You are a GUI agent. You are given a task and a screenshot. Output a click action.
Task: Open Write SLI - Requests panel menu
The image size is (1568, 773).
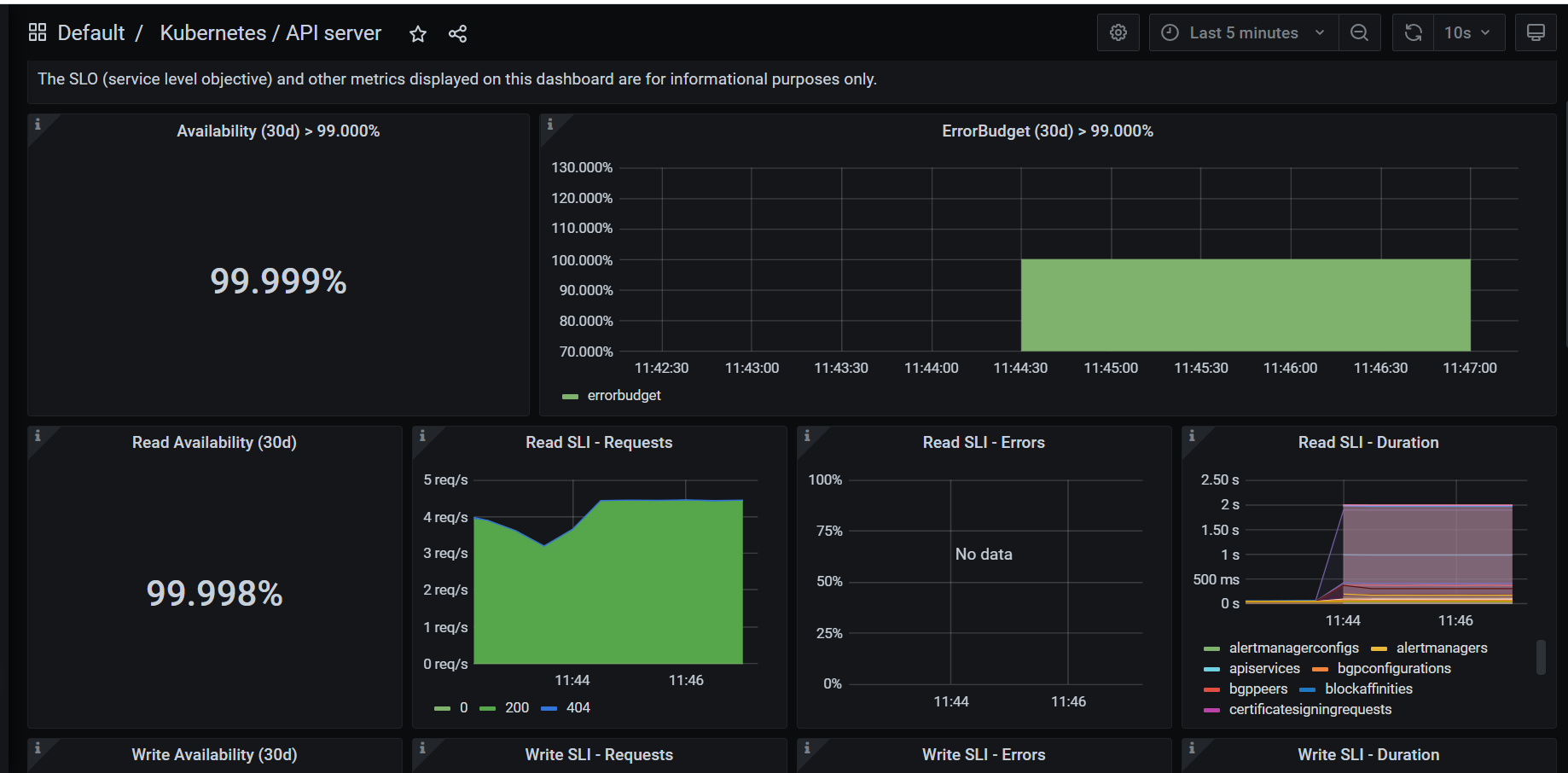pyautogui.click(x=599, y=754)
